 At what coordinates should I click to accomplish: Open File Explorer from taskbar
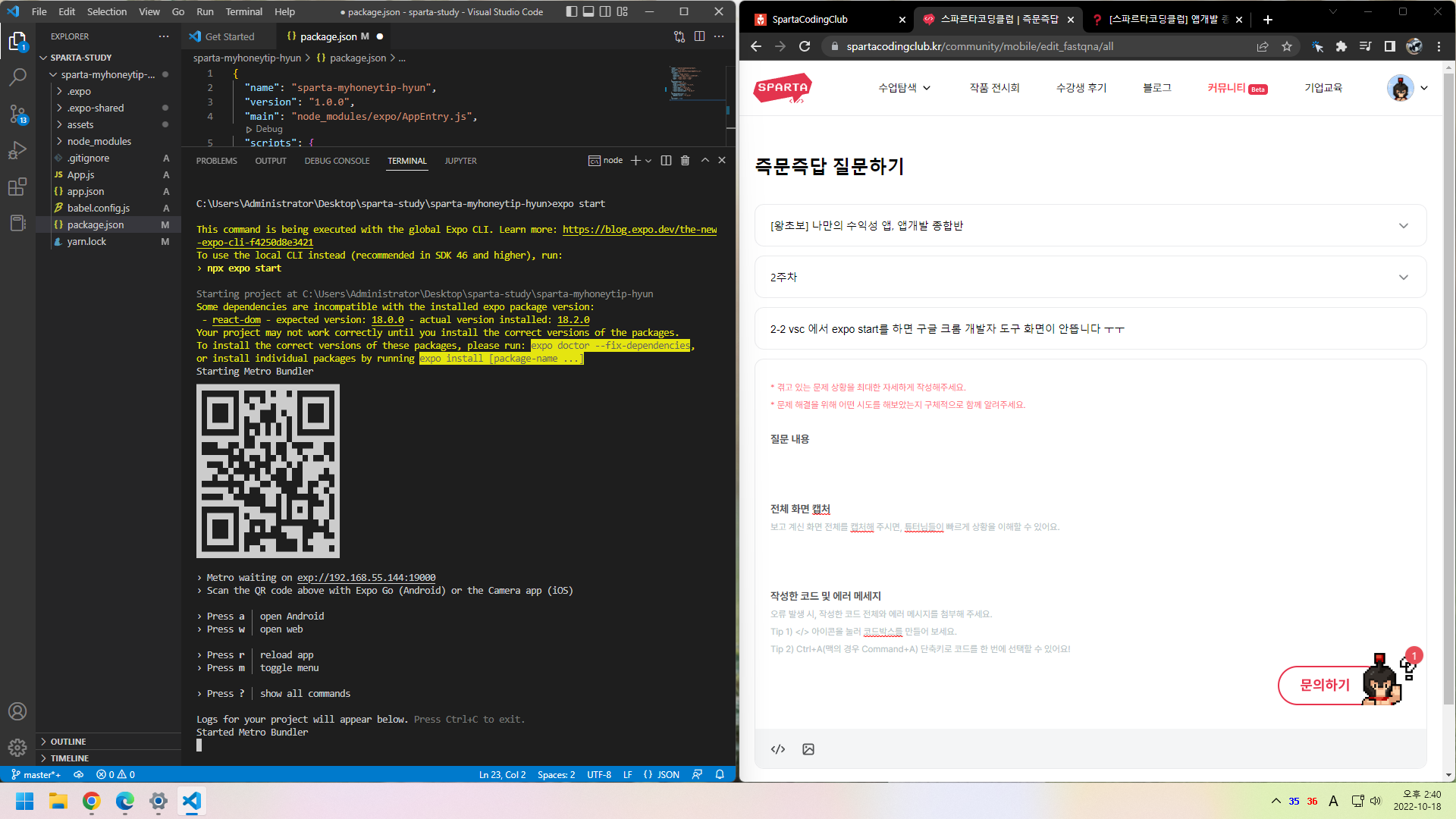tap(58, 801)
